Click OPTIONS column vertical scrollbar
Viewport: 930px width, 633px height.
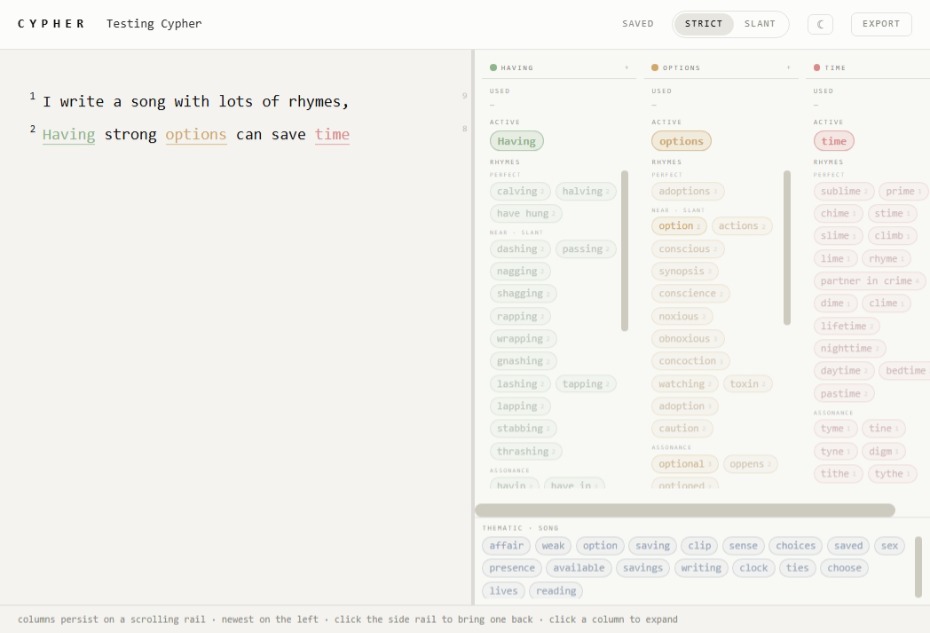(787, 247)
